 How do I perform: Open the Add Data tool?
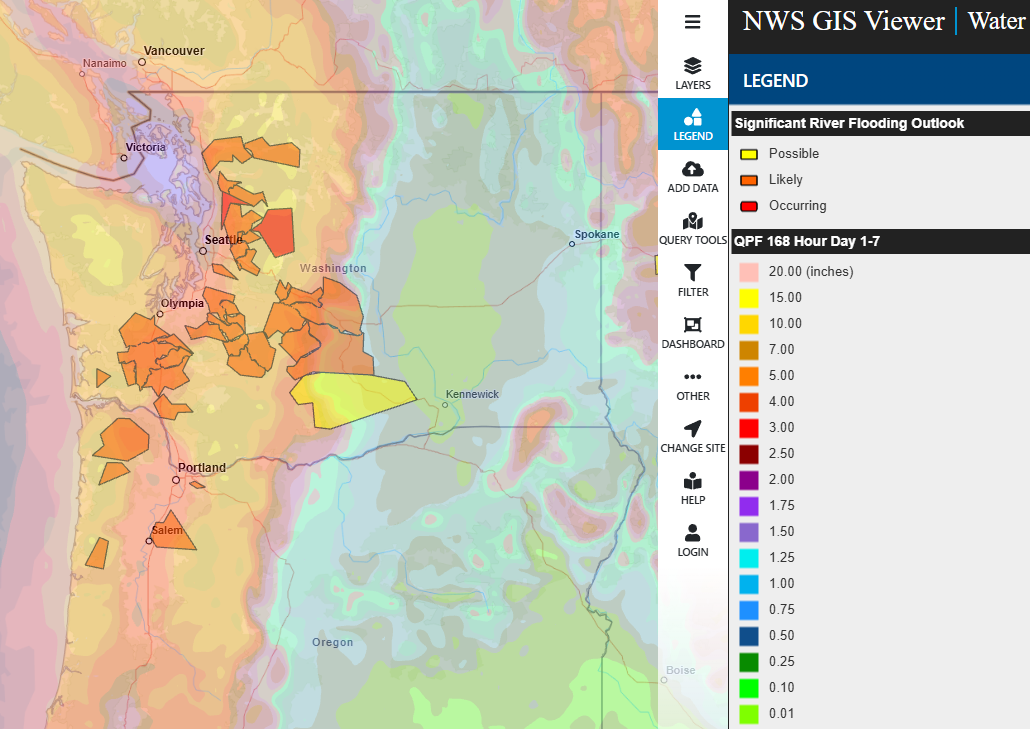(x=692, y=177)
